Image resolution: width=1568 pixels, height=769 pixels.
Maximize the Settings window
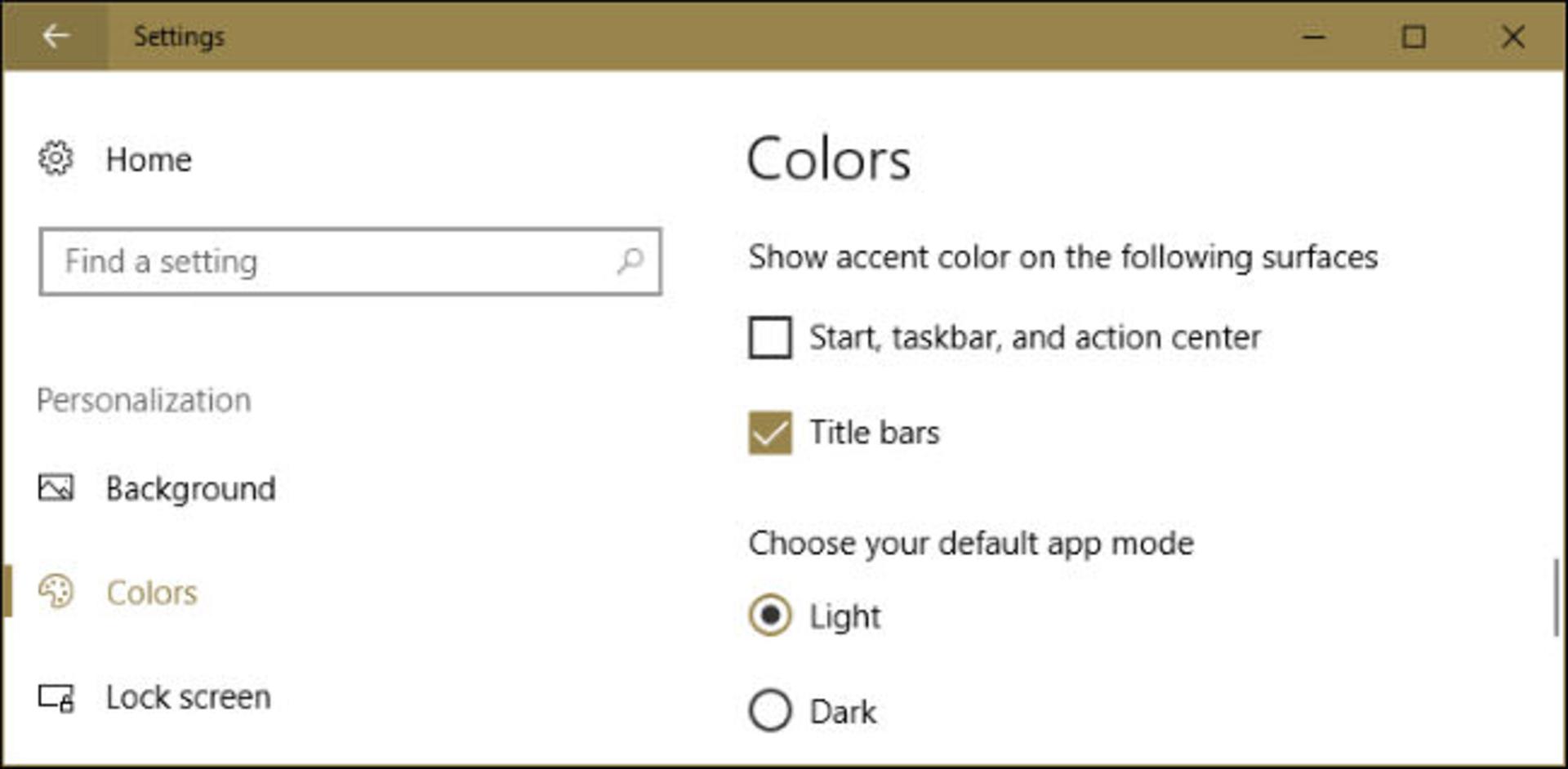[1414, 37]
